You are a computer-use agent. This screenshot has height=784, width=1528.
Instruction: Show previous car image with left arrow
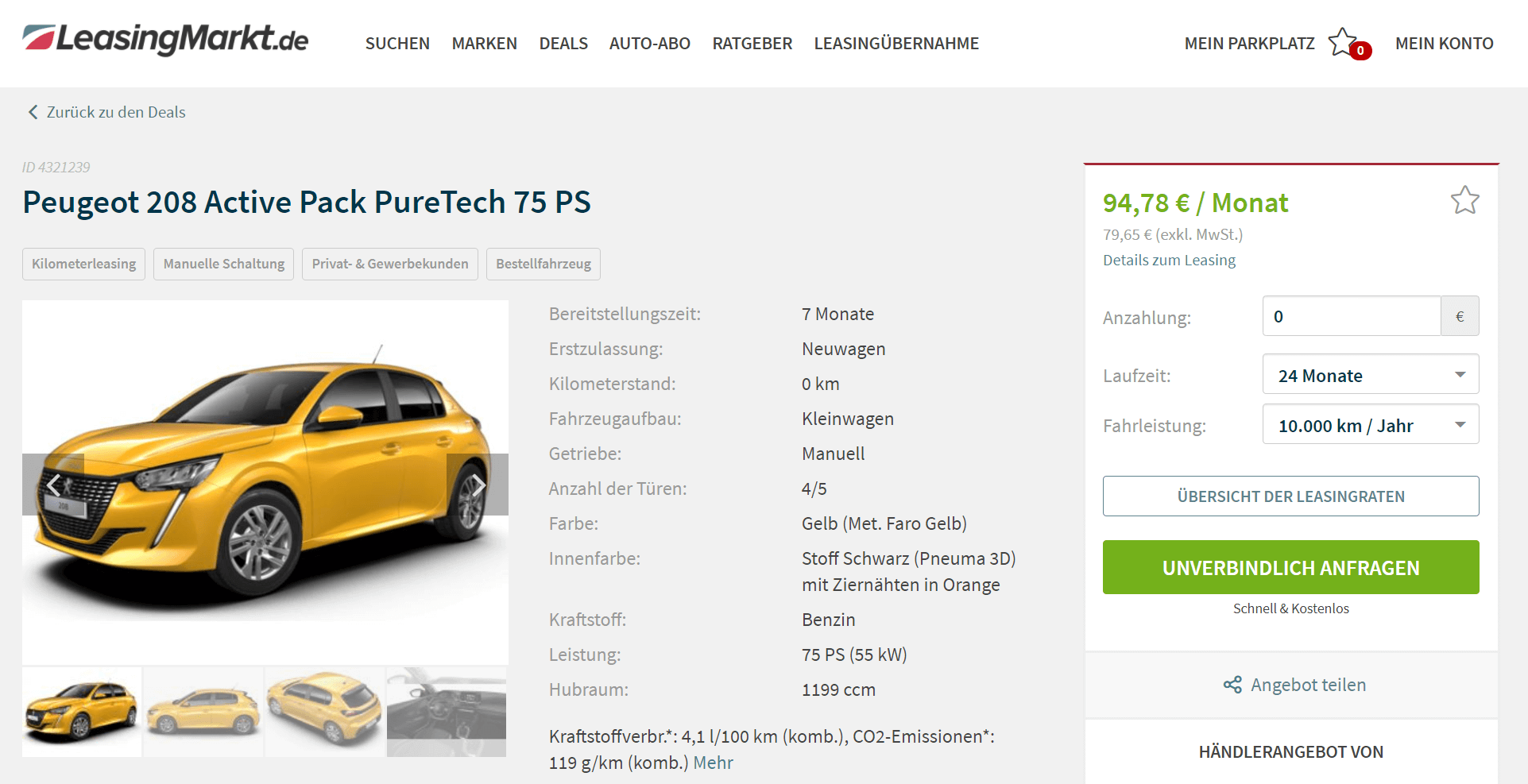click(53, 485)
